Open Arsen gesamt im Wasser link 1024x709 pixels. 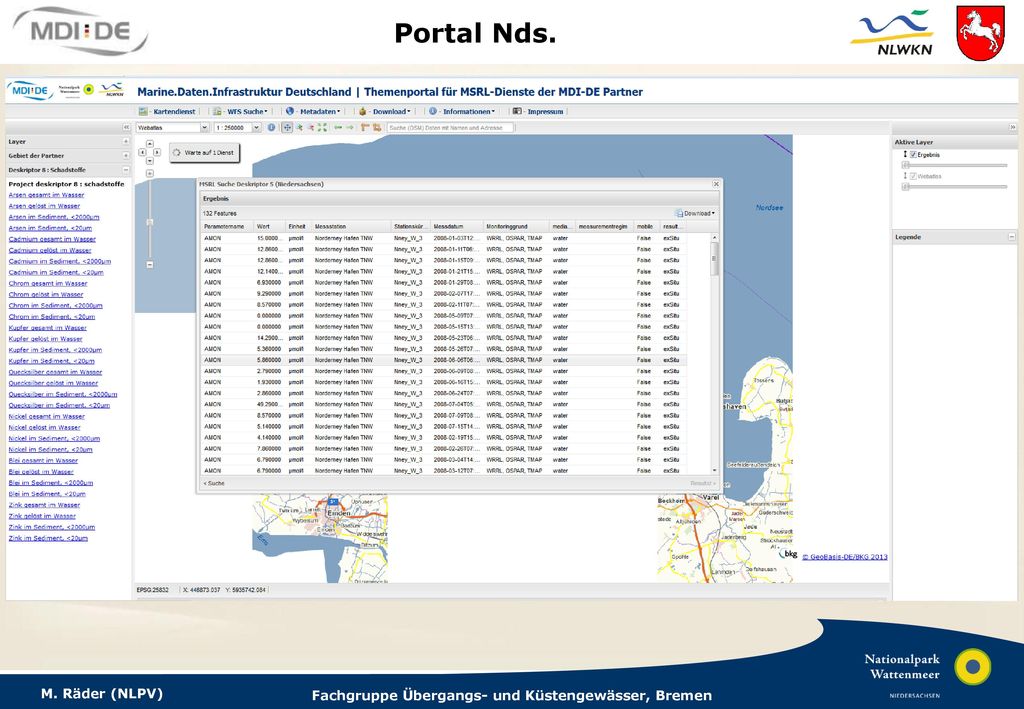tap(46, 195)
